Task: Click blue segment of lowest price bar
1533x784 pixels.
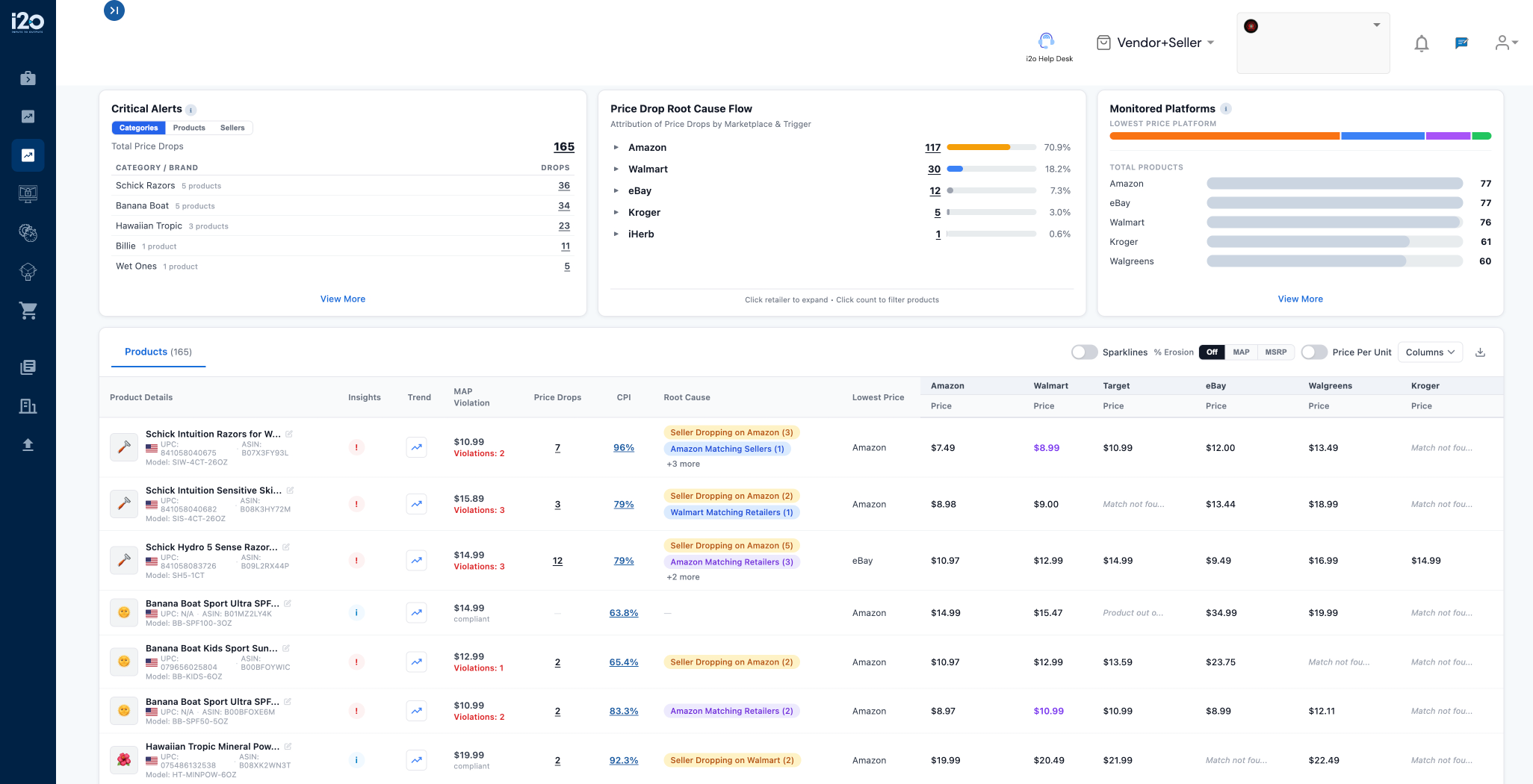Action: pyautogui.click(x=1383, y=136)
